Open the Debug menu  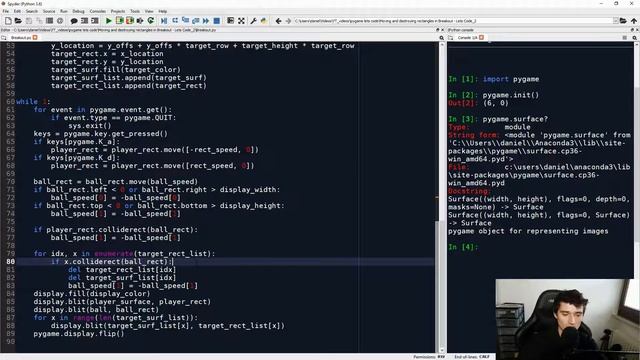point(78,11)
